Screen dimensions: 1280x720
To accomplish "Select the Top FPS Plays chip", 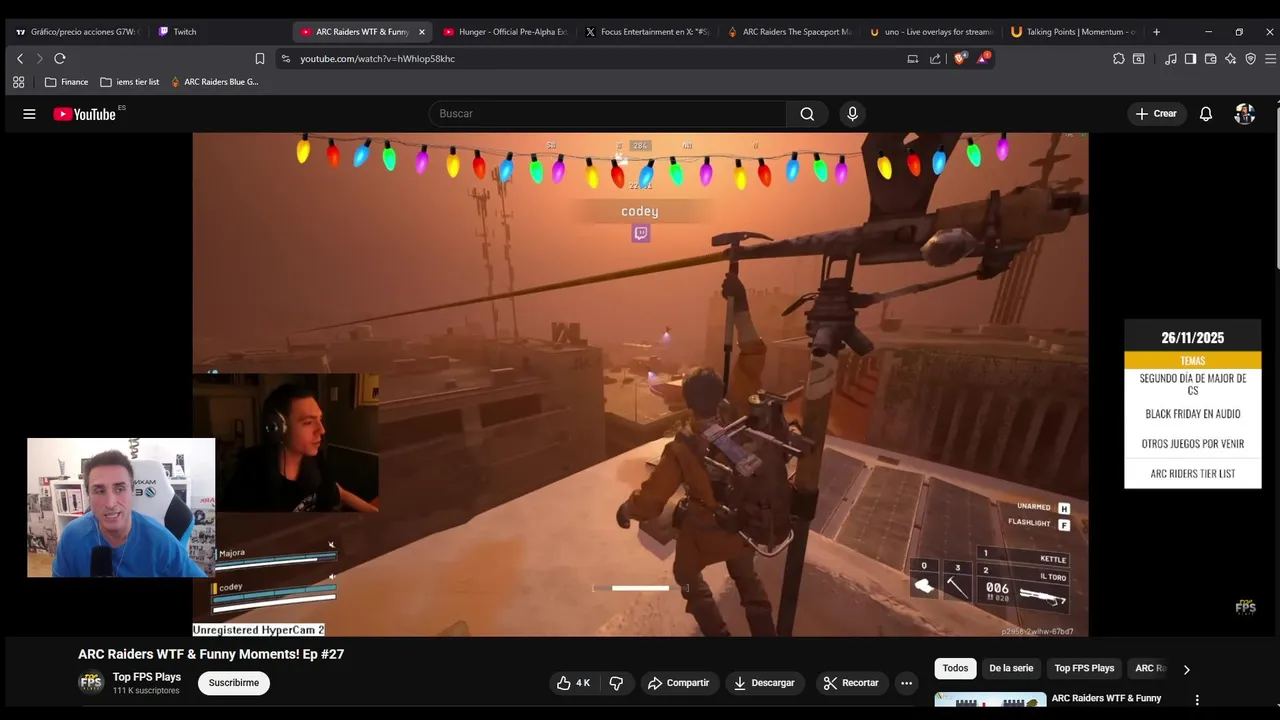I will pyautogui.click(x=1084, y=668).
